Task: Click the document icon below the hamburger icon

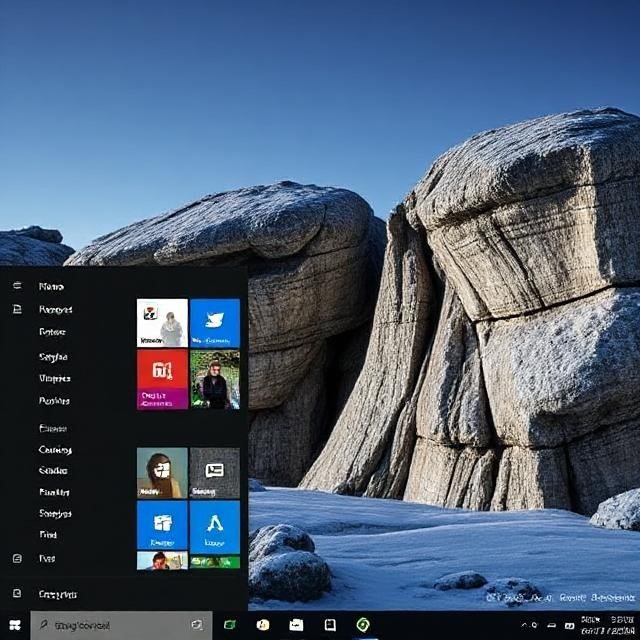Action: coord(17,309)
